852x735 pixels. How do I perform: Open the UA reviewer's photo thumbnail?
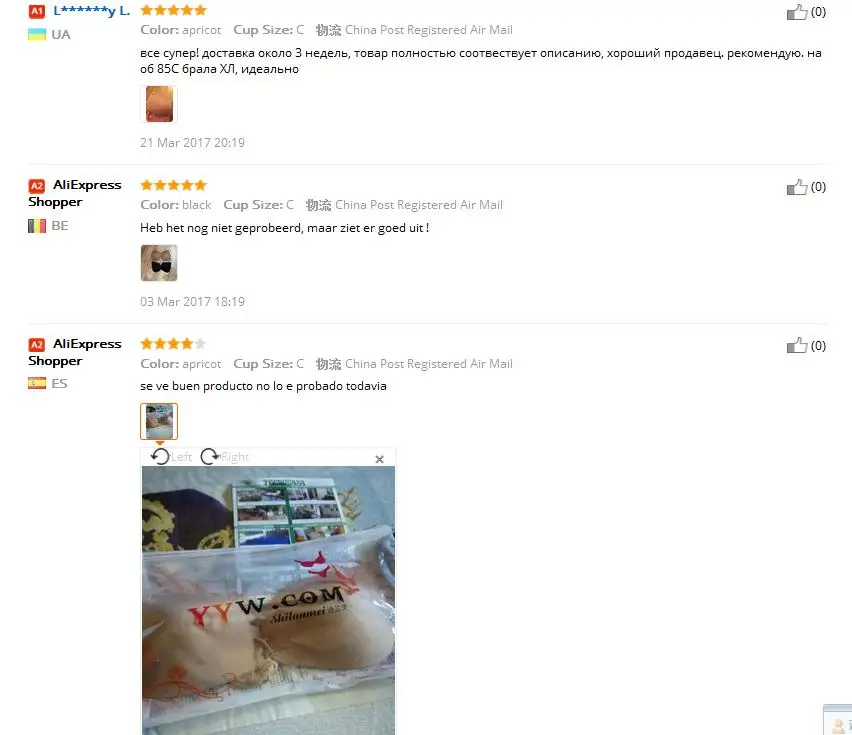click(x=159, y=104)
